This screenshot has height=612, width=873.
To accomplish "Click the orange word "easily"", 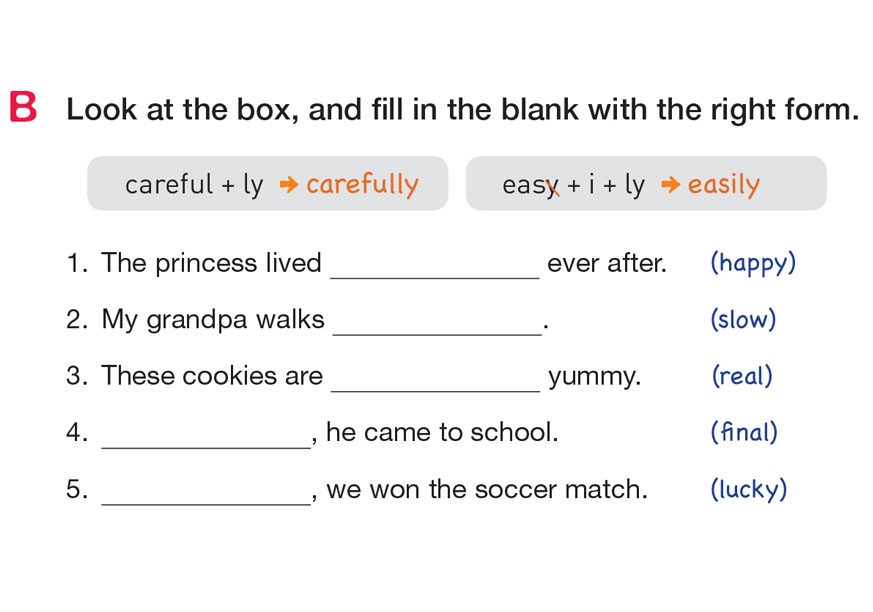I will coord(724,185).
